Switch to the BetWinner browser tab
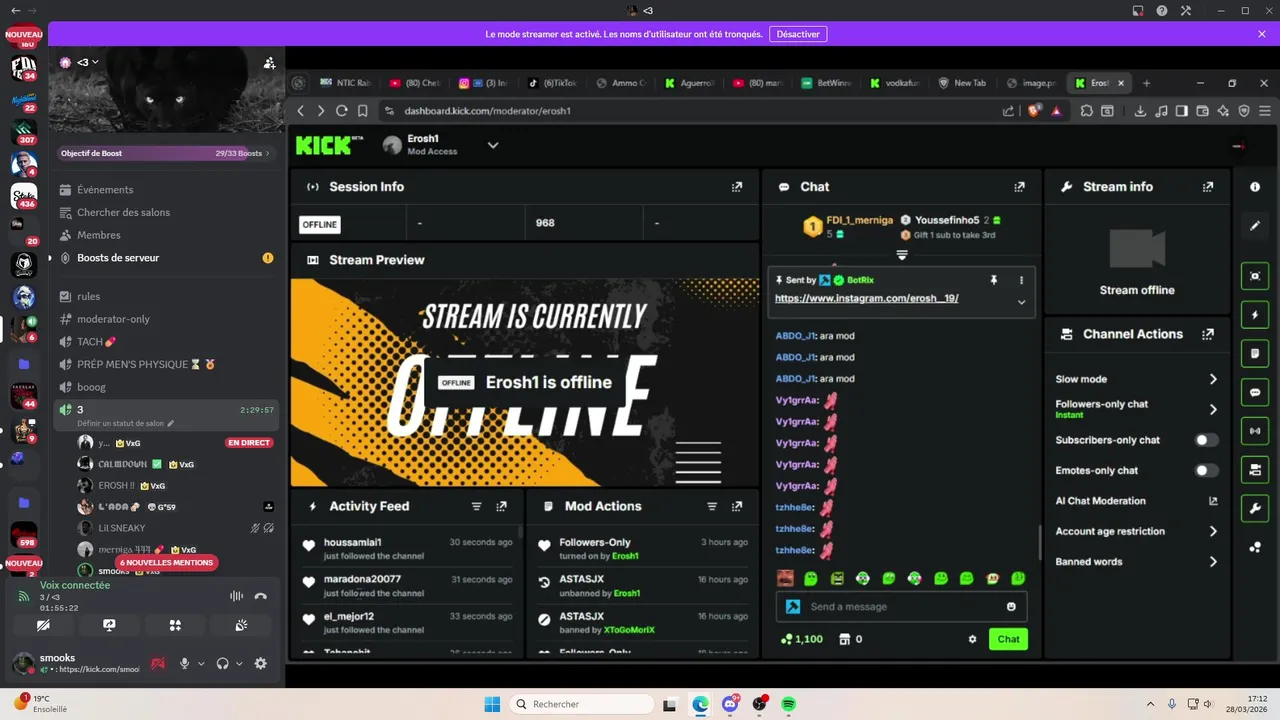This screenshot has height=720, width=1280. coord(826,83)
